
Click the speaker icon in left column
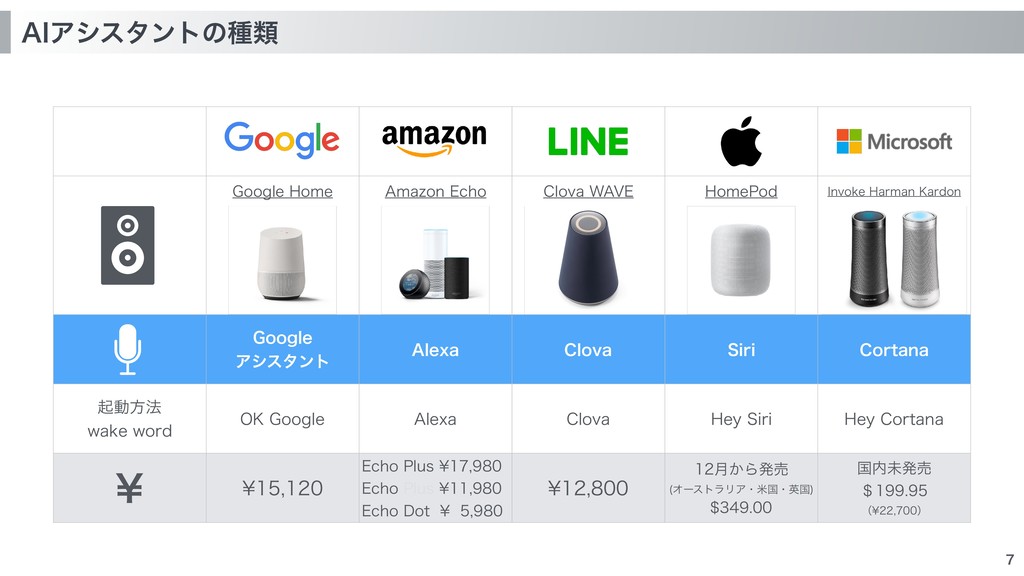128,246
